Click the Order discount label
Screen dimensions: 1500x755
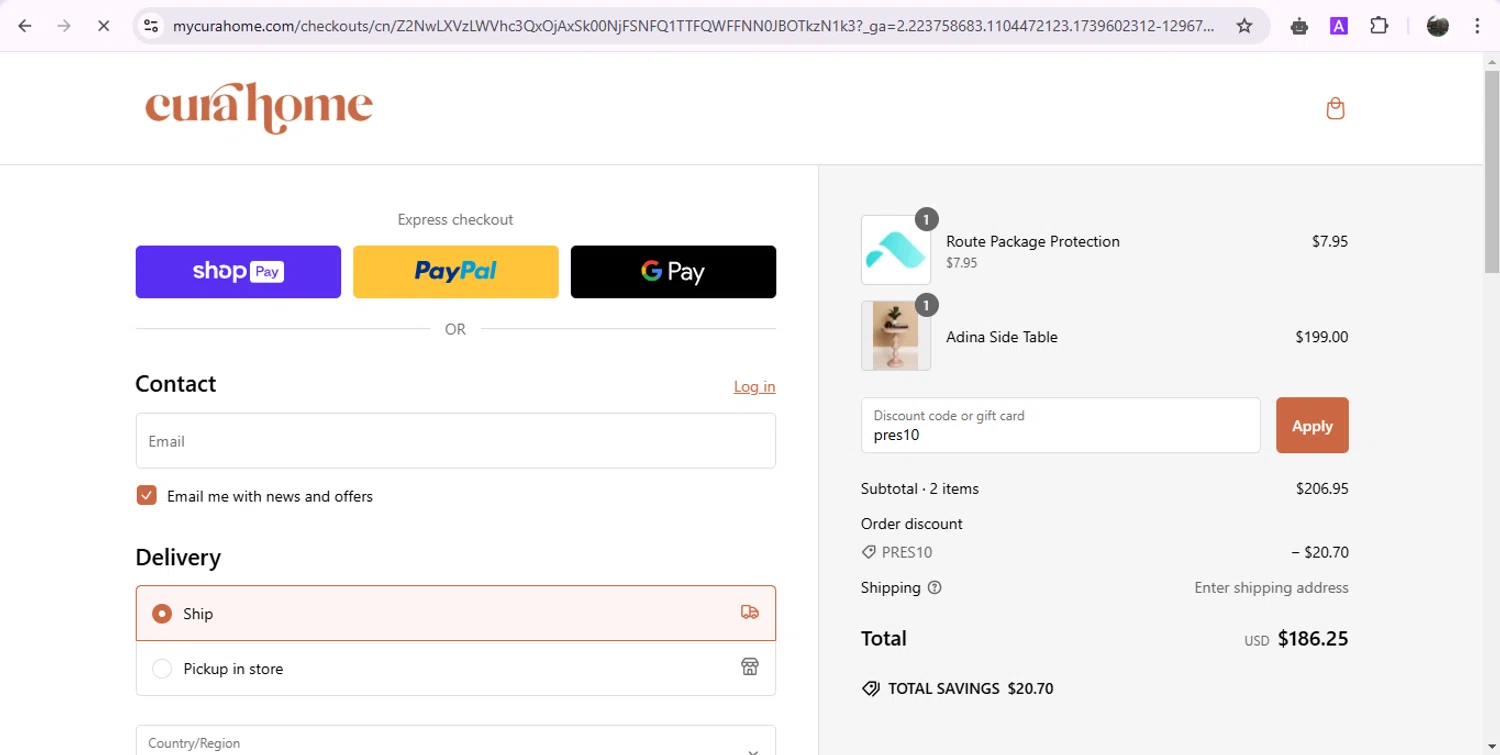coord(911,524)
